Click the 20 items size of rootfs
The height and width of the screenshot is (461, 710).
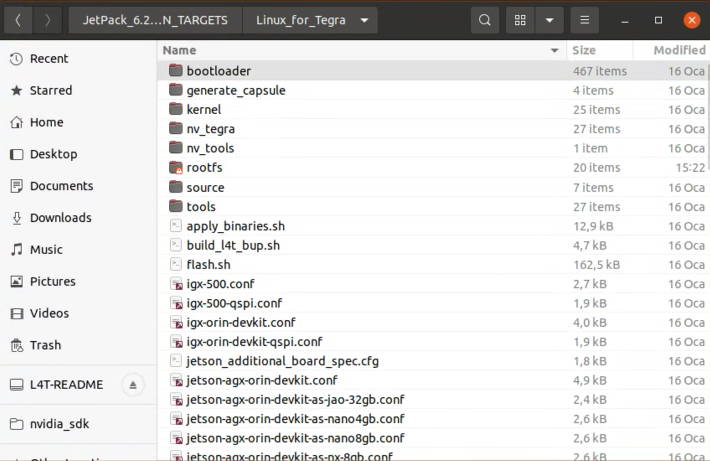coord(597,168)
